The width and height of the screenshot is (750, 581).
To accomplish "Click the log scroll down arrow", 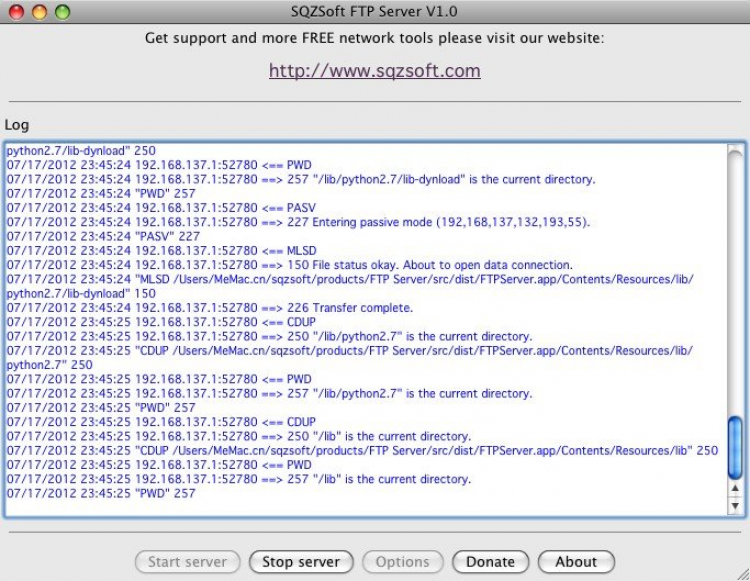I will click(735, 505).
